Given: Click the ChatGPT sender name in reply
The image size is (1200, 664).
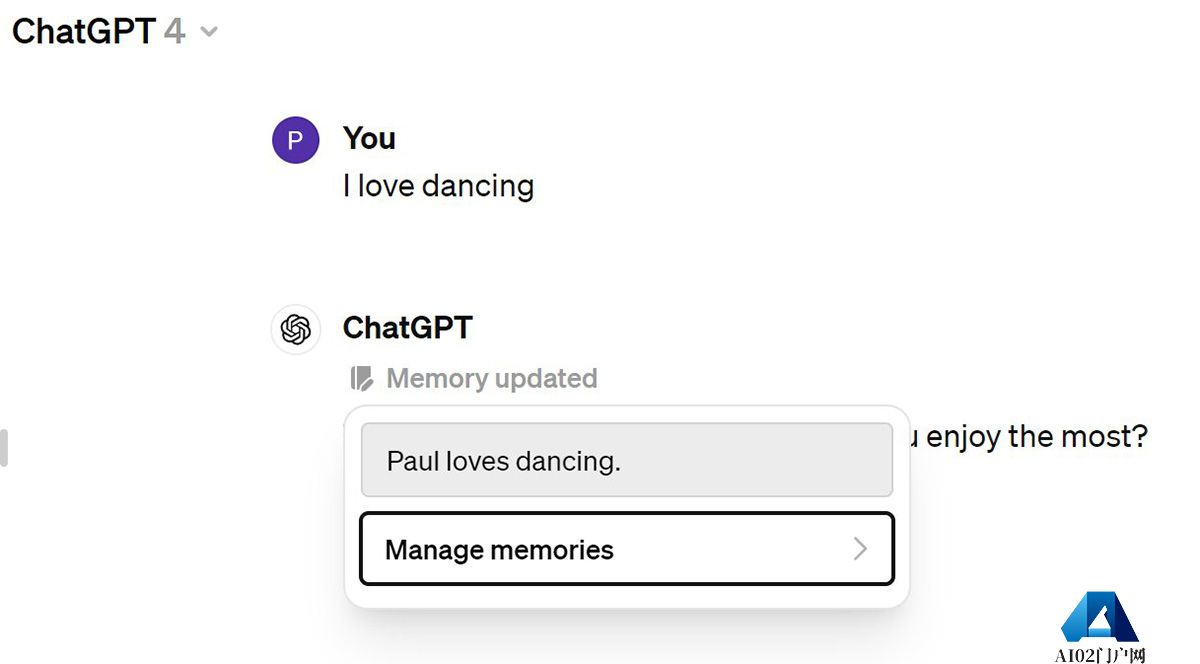Looking at the screenshot, I should [407, 327].
